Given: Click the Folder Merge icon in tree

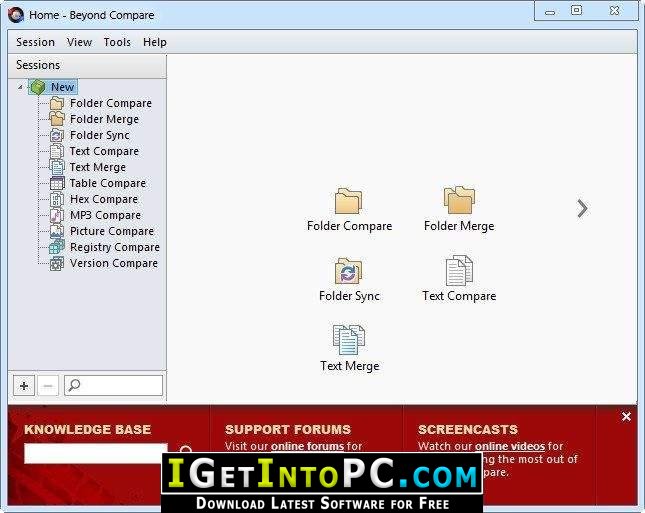Looking at the screenshot, I should click(57, 119).
